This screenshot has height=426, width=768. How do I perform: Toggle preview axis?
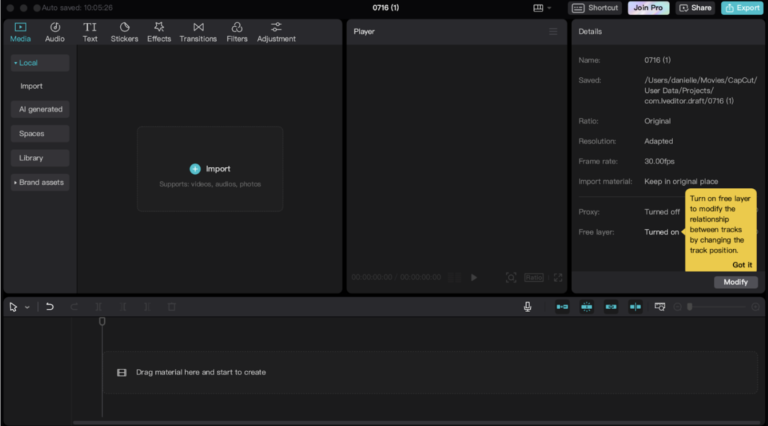click(x=635, y=307)
